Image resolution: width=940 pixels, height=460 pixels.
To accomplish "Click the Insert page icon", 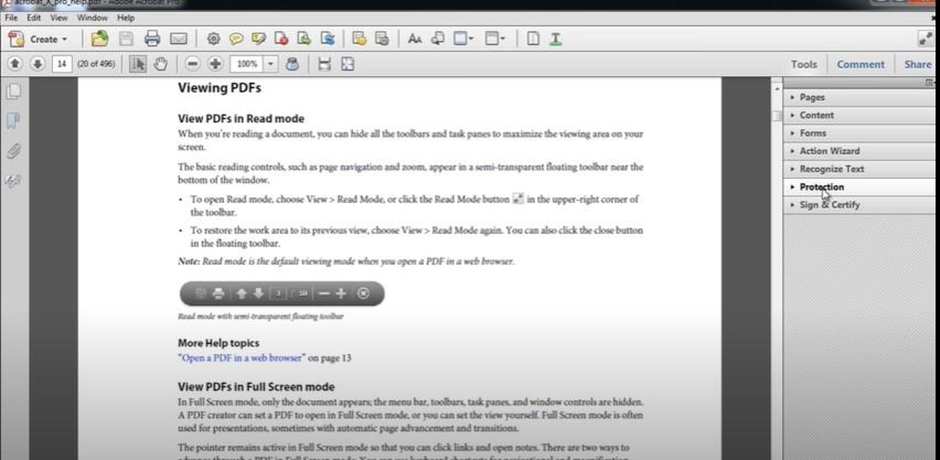I will click(x=304, y=40).
